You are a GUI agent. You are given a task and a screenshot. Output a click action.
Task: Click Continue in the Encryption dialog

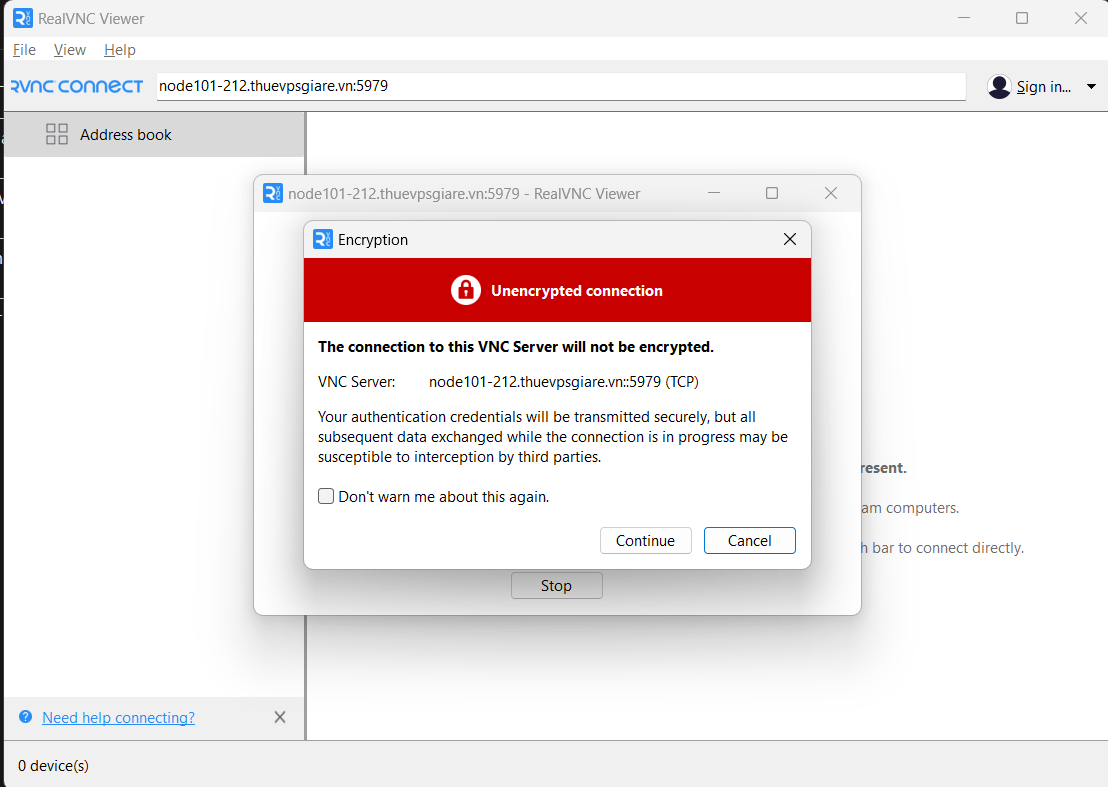coord(645,540)
